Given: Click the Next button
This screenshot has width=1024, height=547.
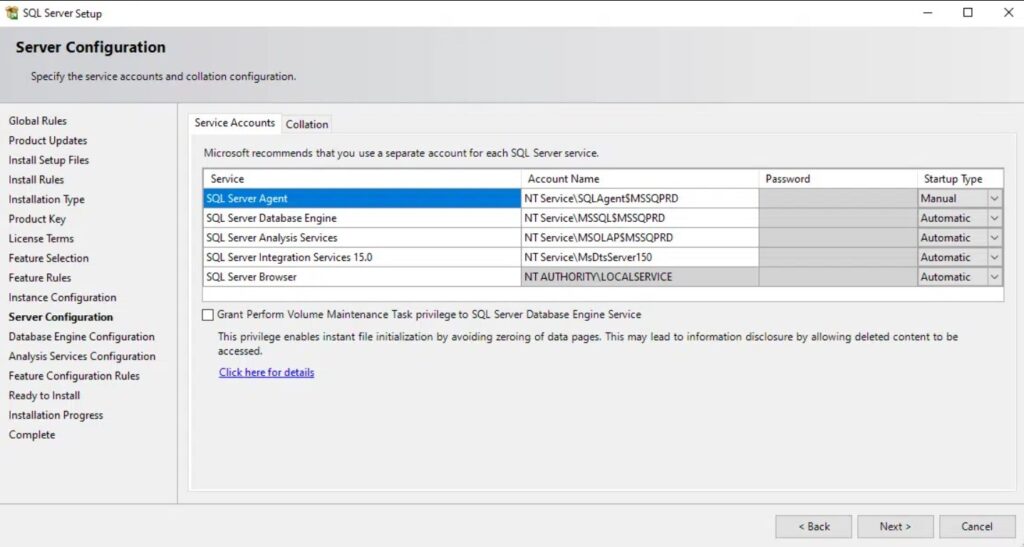Looking at the screenshot, I should tap(895, 526).
